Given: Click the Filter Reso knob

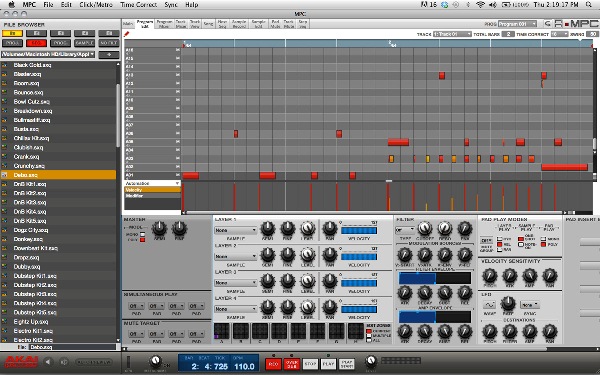Looking at the screenshot, I should pos(444,228).
